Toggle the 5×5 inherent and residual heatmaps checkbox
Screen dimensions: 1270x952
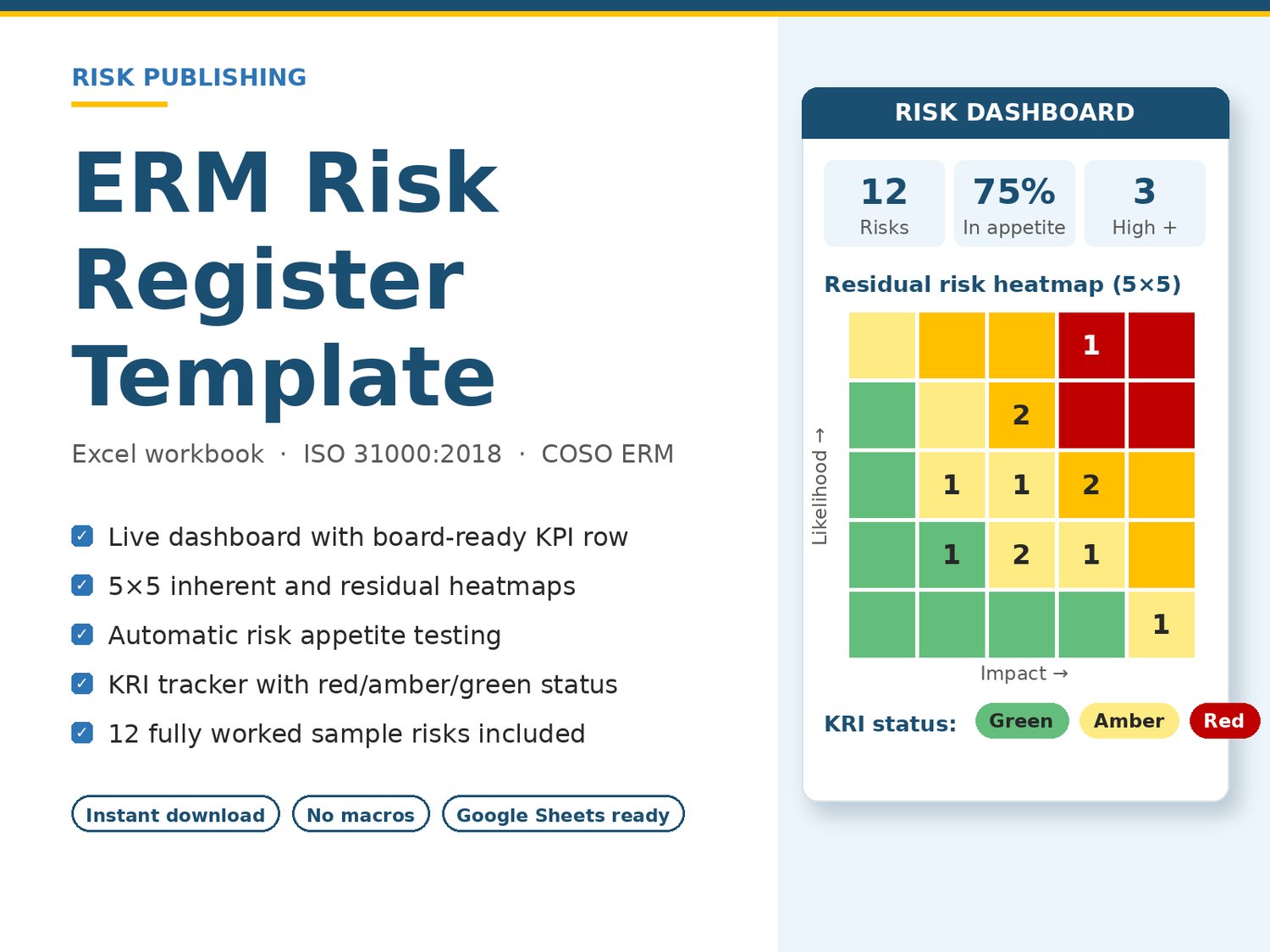coord(82,586)
